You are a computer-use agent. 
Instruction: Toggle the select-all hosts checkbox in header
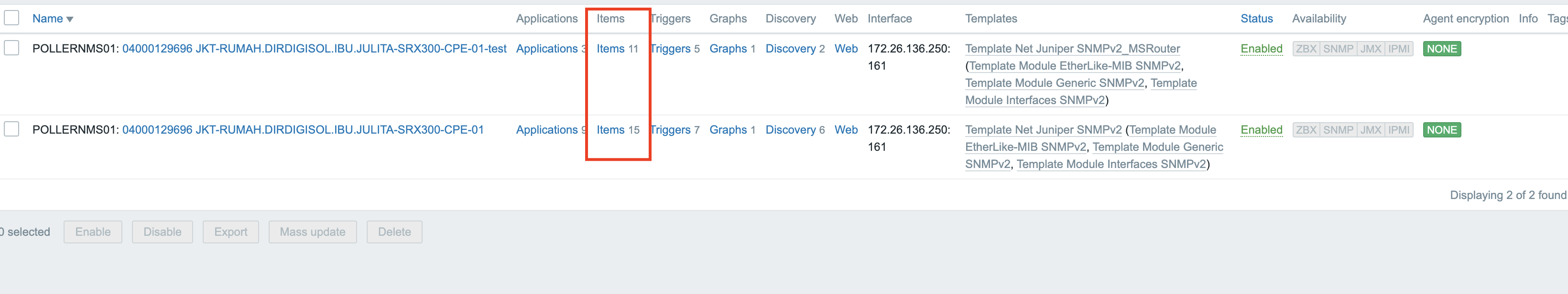click(11, 18)
